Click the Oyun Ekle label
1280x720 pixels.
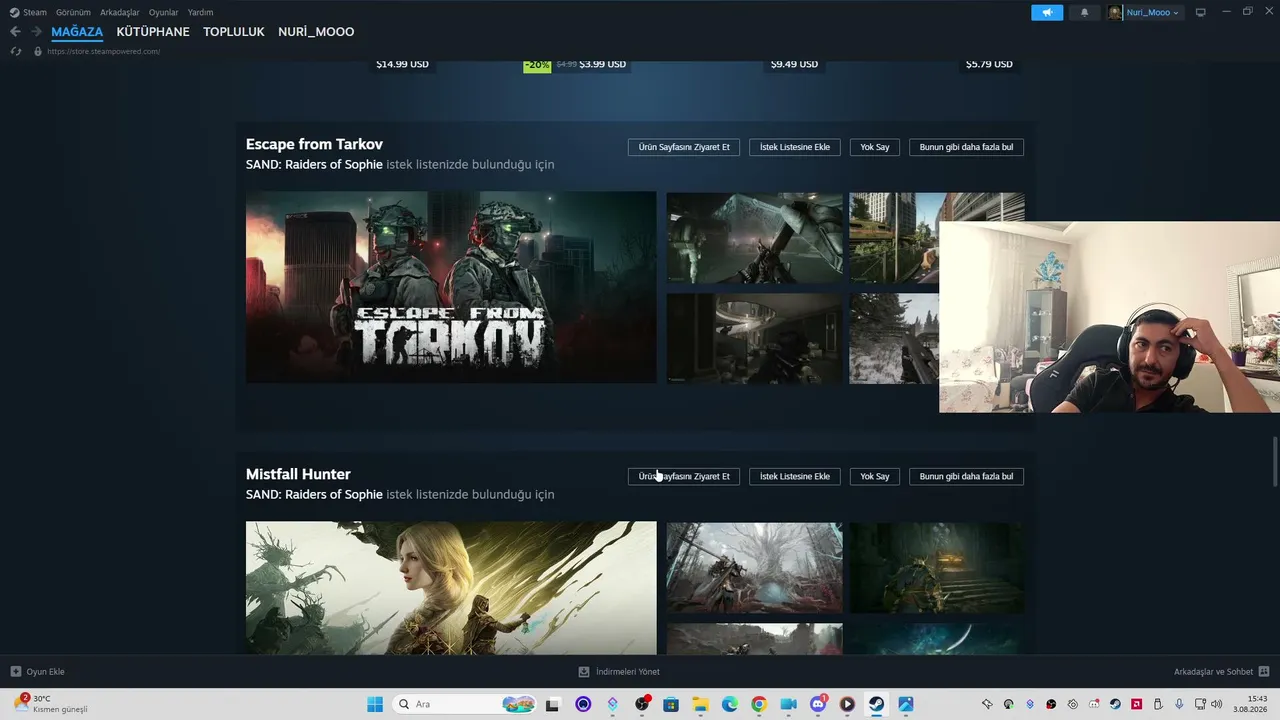click(45, 672)
